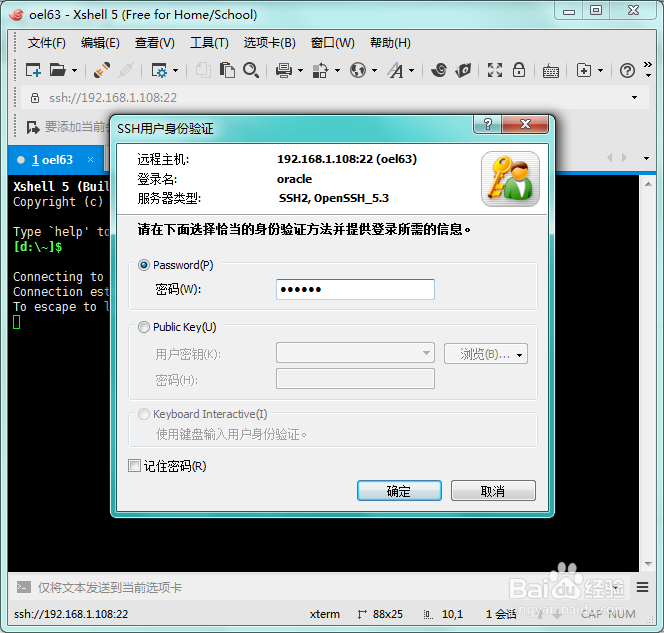Click the Connect/reconnect toolbar icon
The image size is (664, 633).
point(102,70)
